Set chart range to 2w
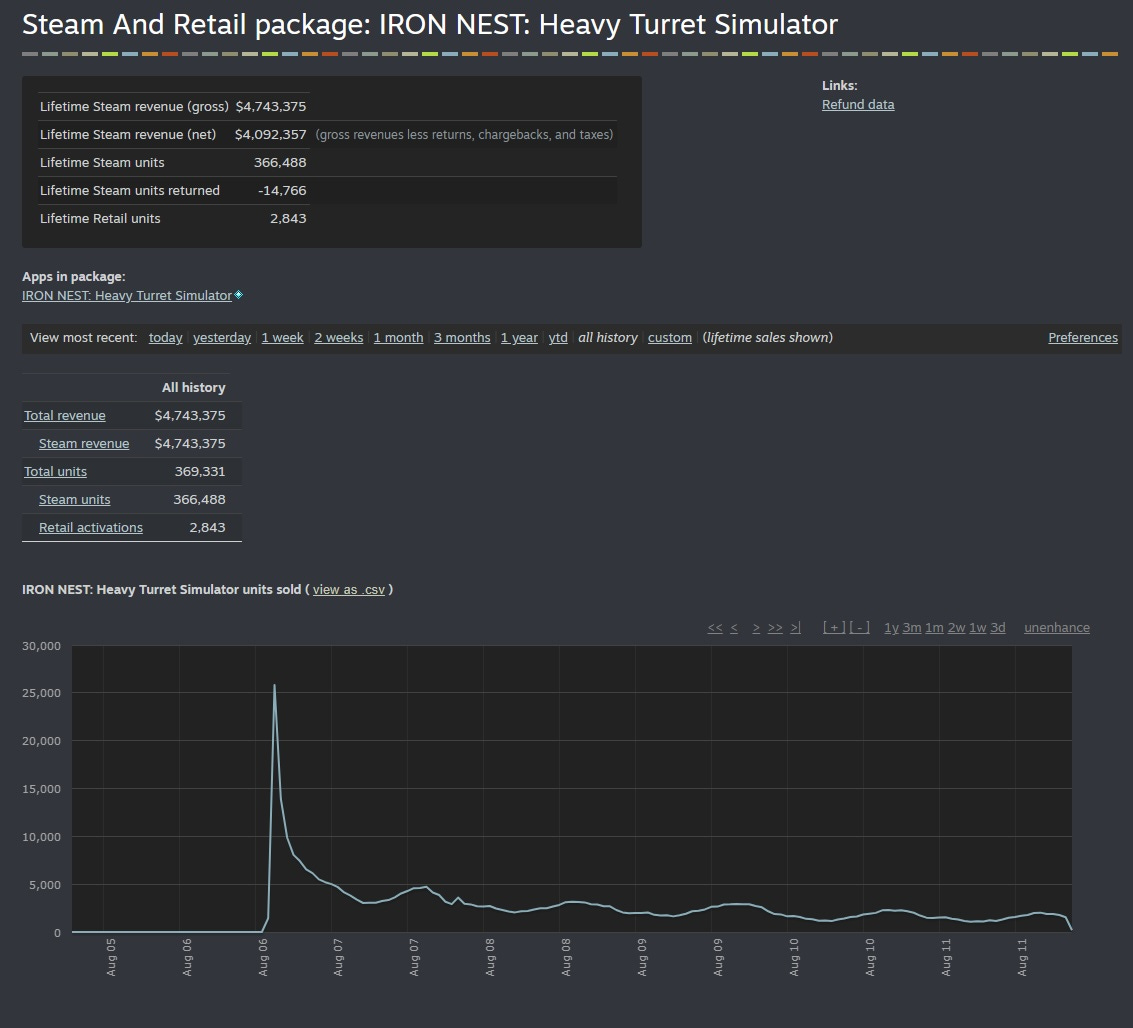The height and width of the screenshot is (1028, 1133). 956,628
